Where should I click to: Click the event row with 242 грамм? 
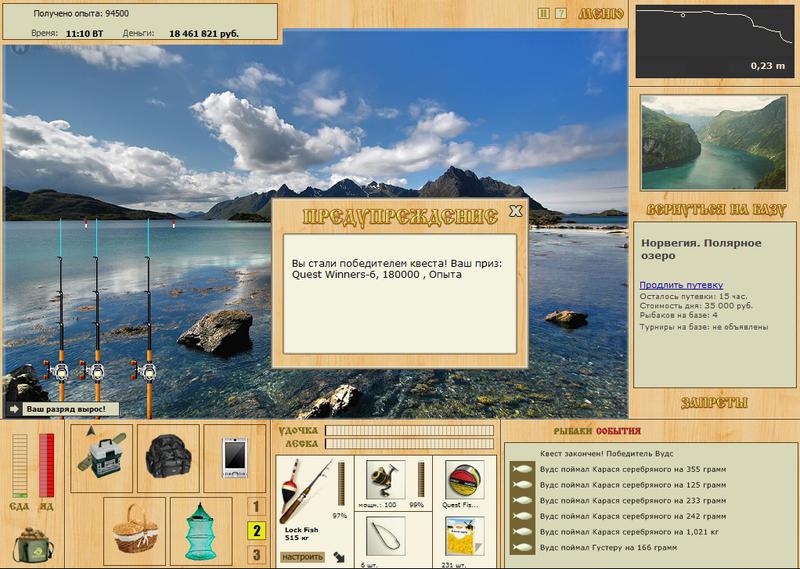pos(633,516)
